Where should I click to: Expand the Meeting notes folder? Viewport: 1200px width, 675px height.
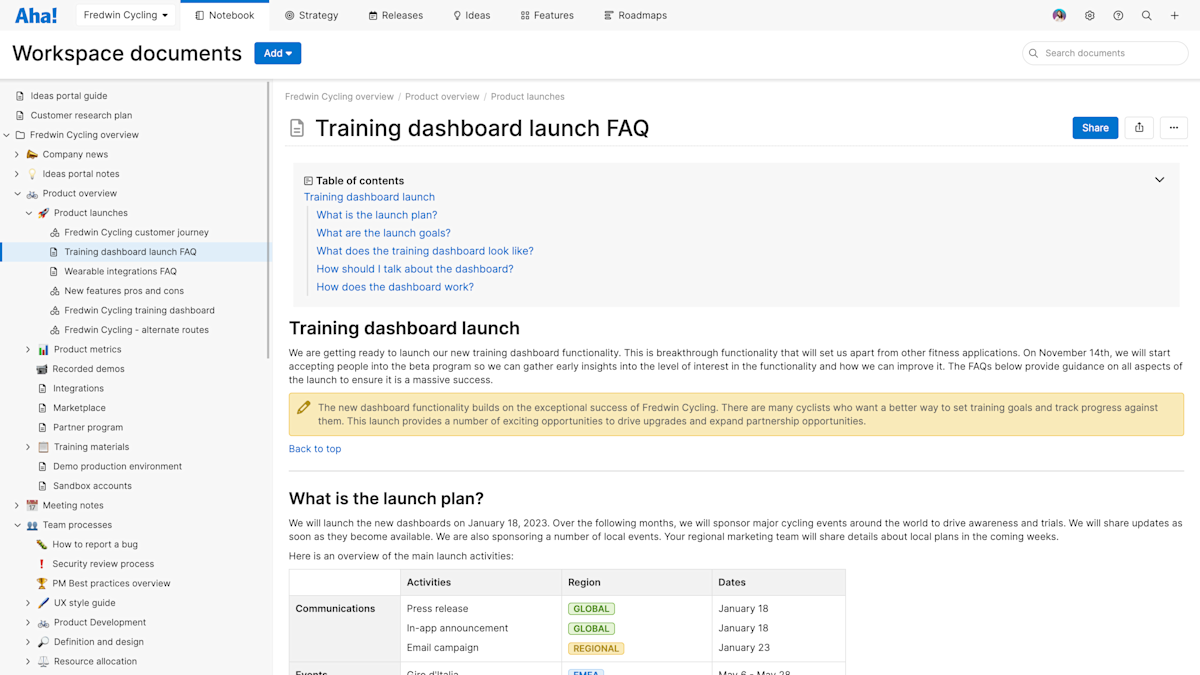[x=17, y=505]
